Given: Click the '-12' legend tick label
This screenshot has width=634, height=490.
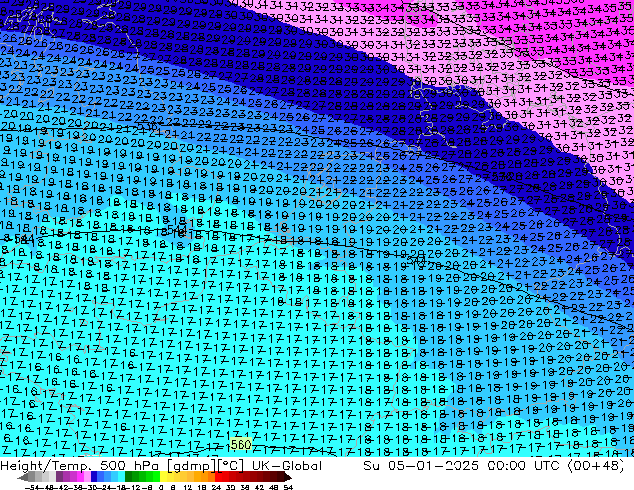Looking at the screenshot, I should (x=132, y=487).
